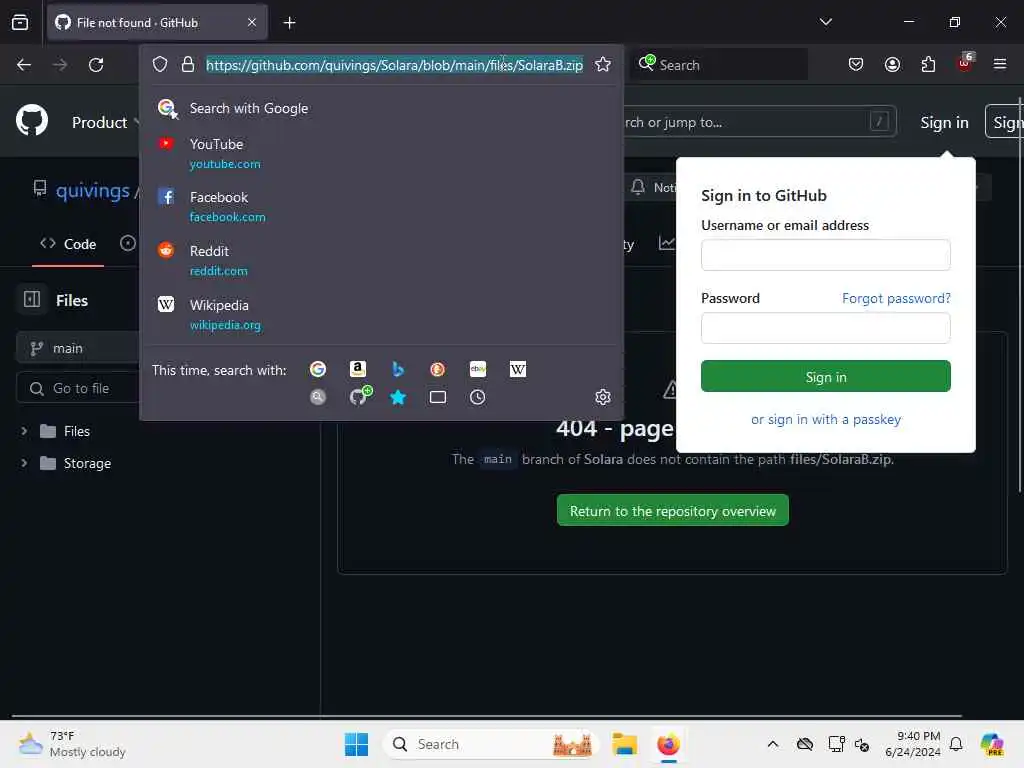Screen dimensions: 1024x768
Task: Expand the Product menu
Action: (x=104, y=122)
